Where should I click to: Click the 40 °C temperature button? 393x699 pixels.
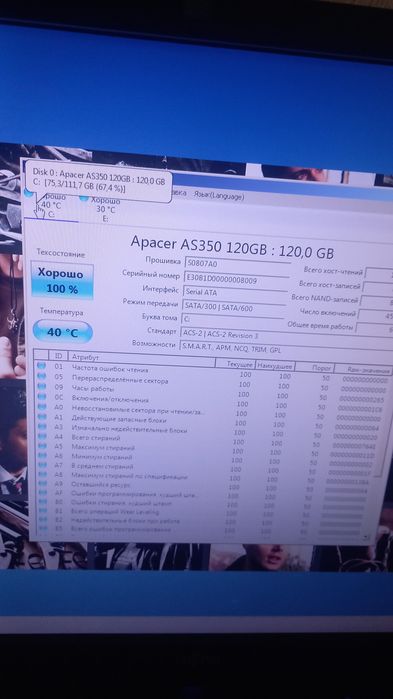(62, 332)
